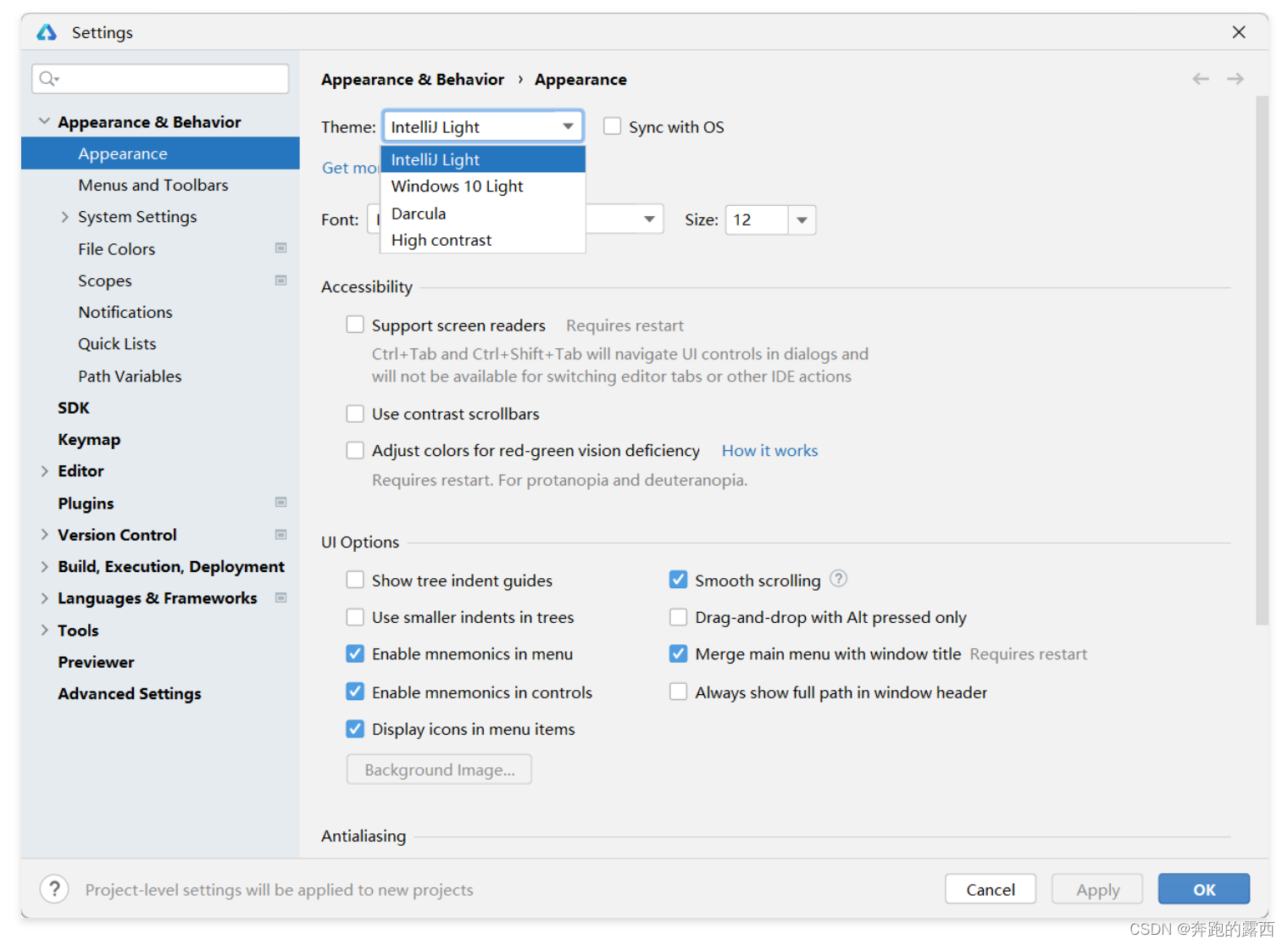
Task: Enable red-green vision deficiency adjustment
Action: [x=355, y=450]
